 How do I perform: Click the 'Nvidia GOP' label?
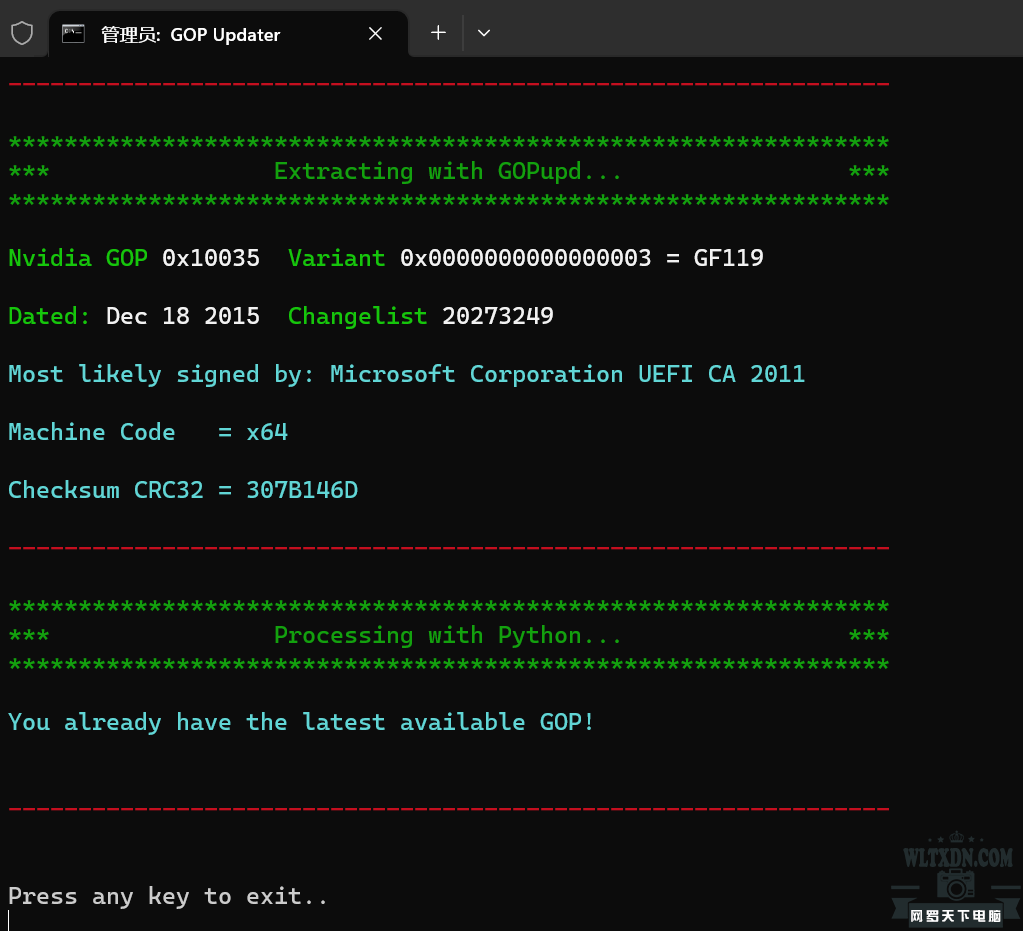click(x=78, y=258)
